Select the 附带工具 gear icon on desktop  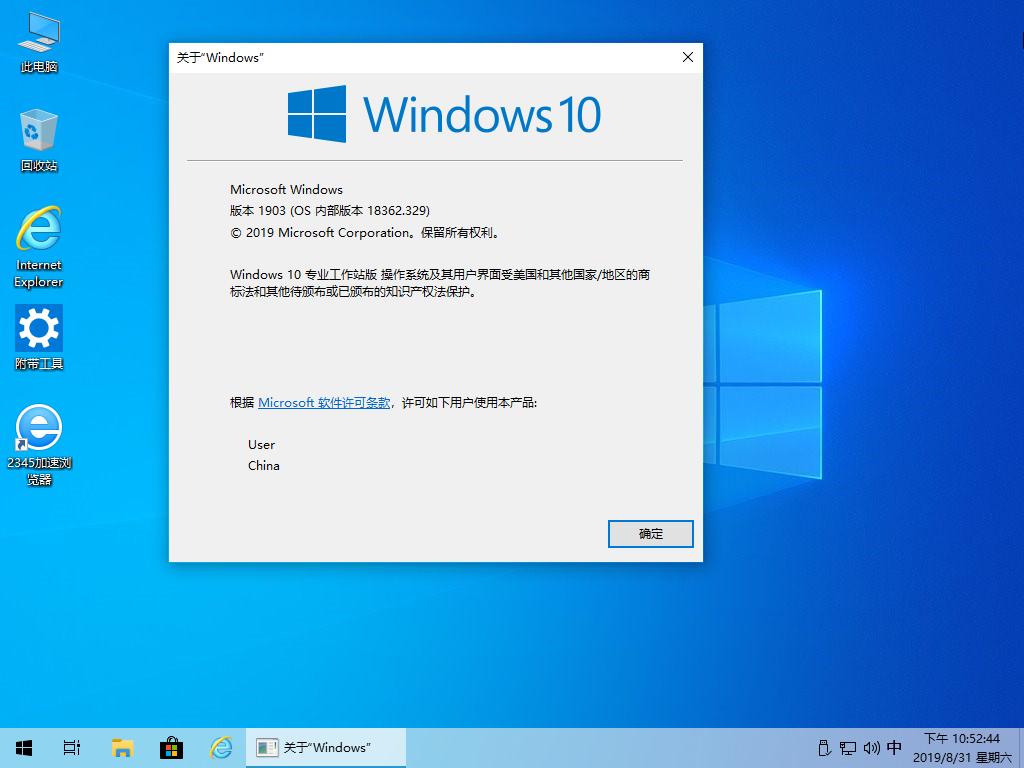coord(39,338)
